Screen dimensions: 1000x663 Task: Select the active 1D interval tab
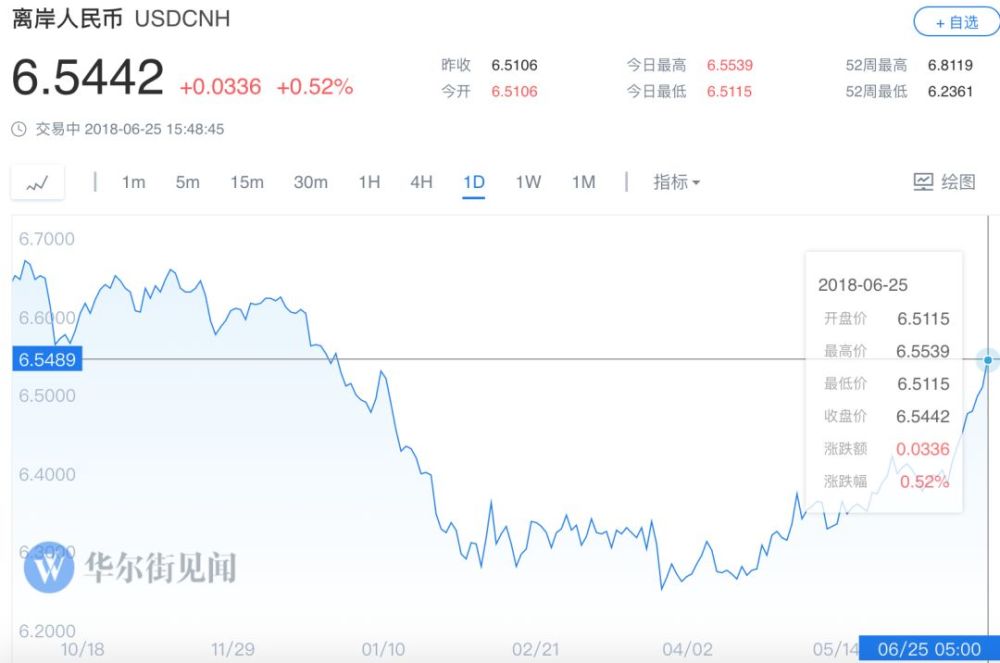tap(473, 182)
